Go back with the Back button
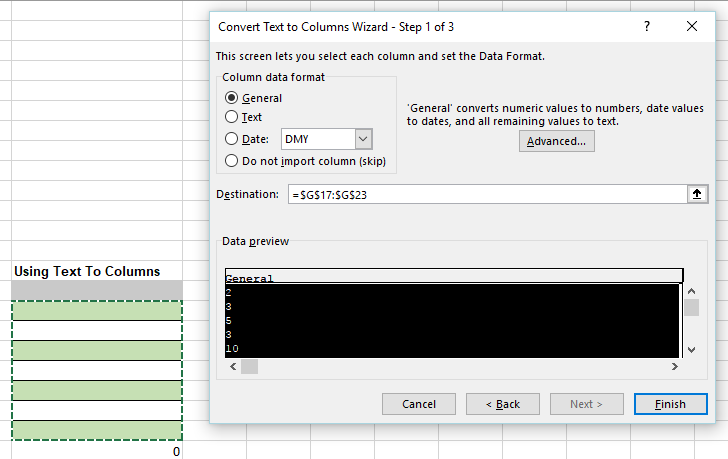 coord(503,404)
